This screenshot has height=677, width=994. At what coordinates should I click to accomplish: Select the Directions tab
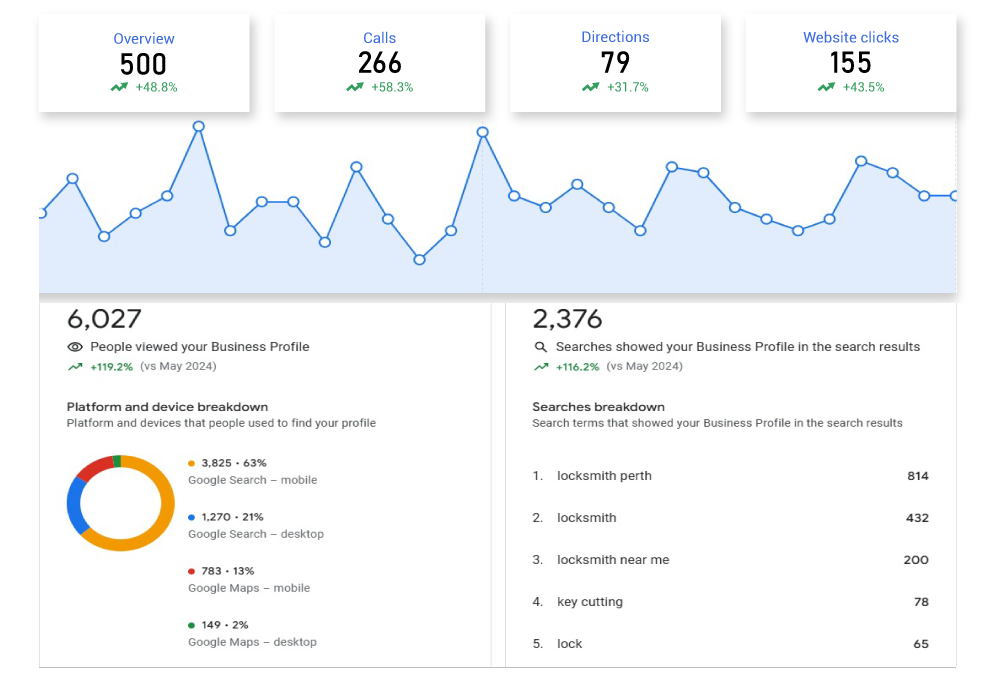point(615,37)
